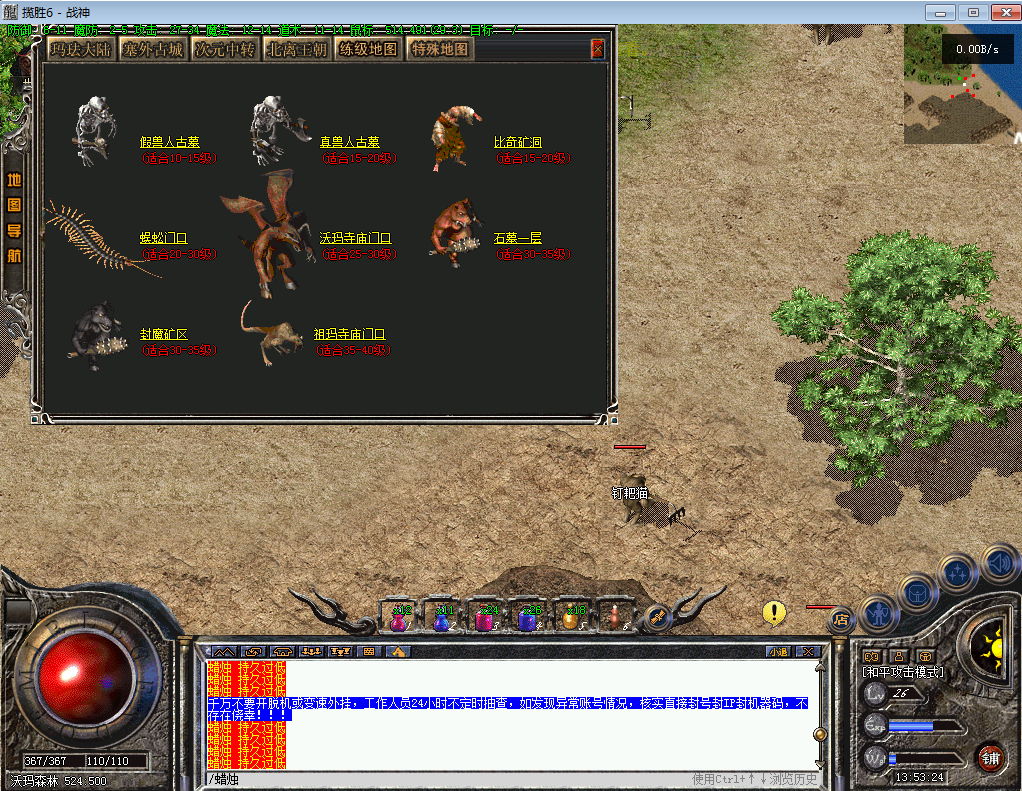Click the fourth chat toolbar group icon

click(311, 652)
